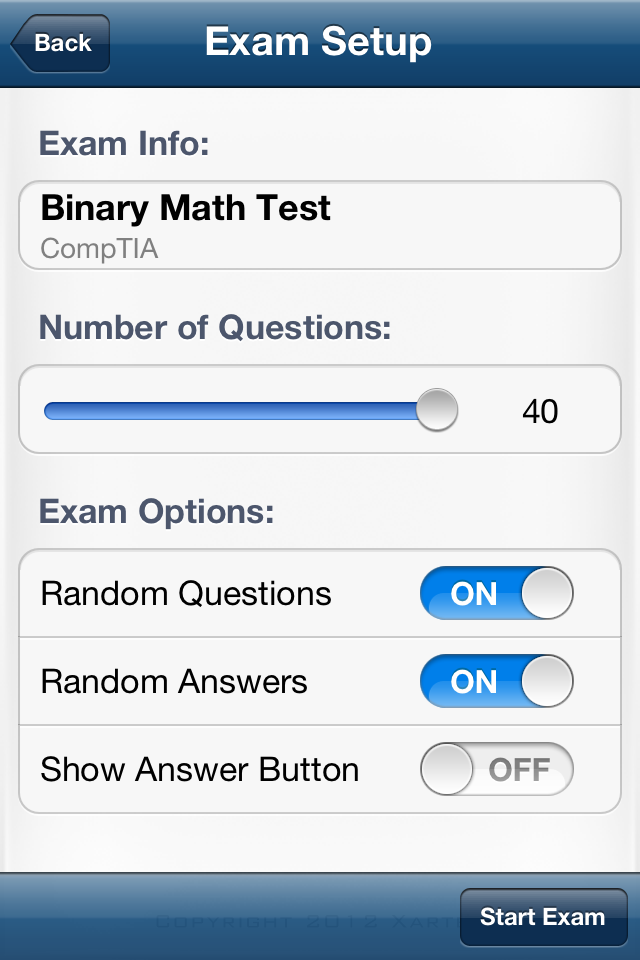The image size is (640, 960).
Task: Tap the Random Answers row label
Action: pos(174,682)
